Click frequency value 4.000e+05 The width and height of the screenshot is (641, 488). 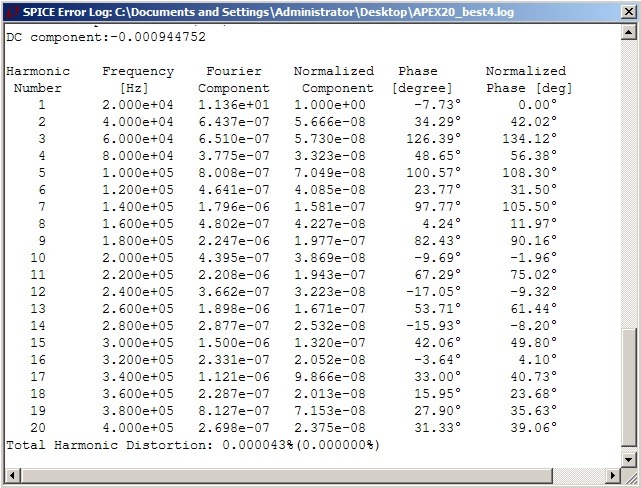click(138, 428)
